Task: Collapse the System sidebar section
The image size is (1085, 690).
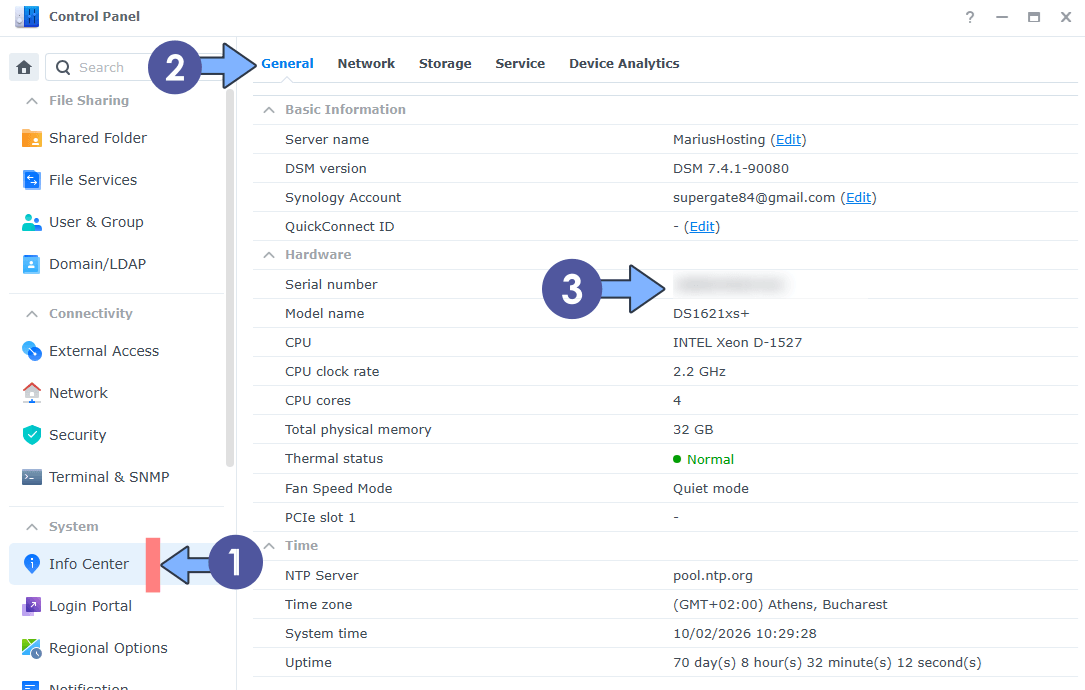Action: 32,527
